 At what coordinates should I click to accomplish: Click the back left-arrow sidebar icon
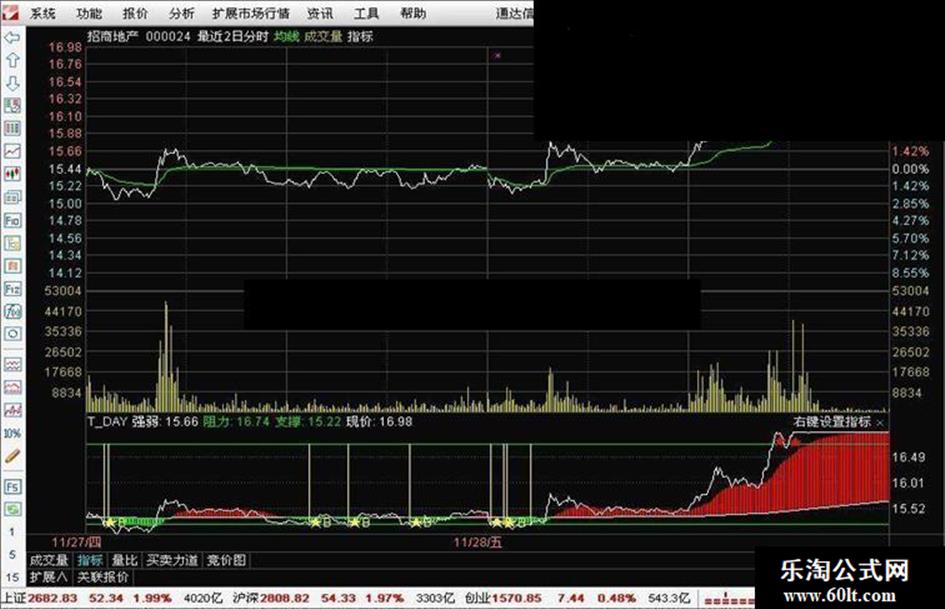(12, 38)
